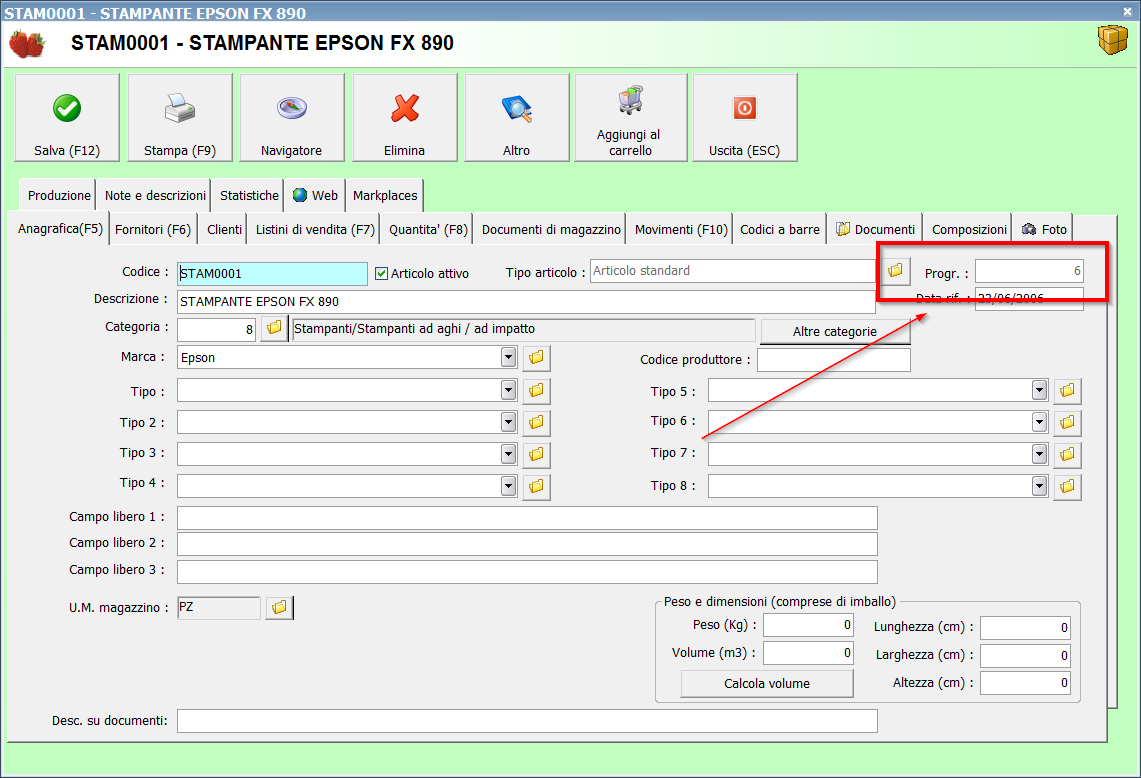
Task: Click the Campo libero 2 field
Action: [527, 544]
